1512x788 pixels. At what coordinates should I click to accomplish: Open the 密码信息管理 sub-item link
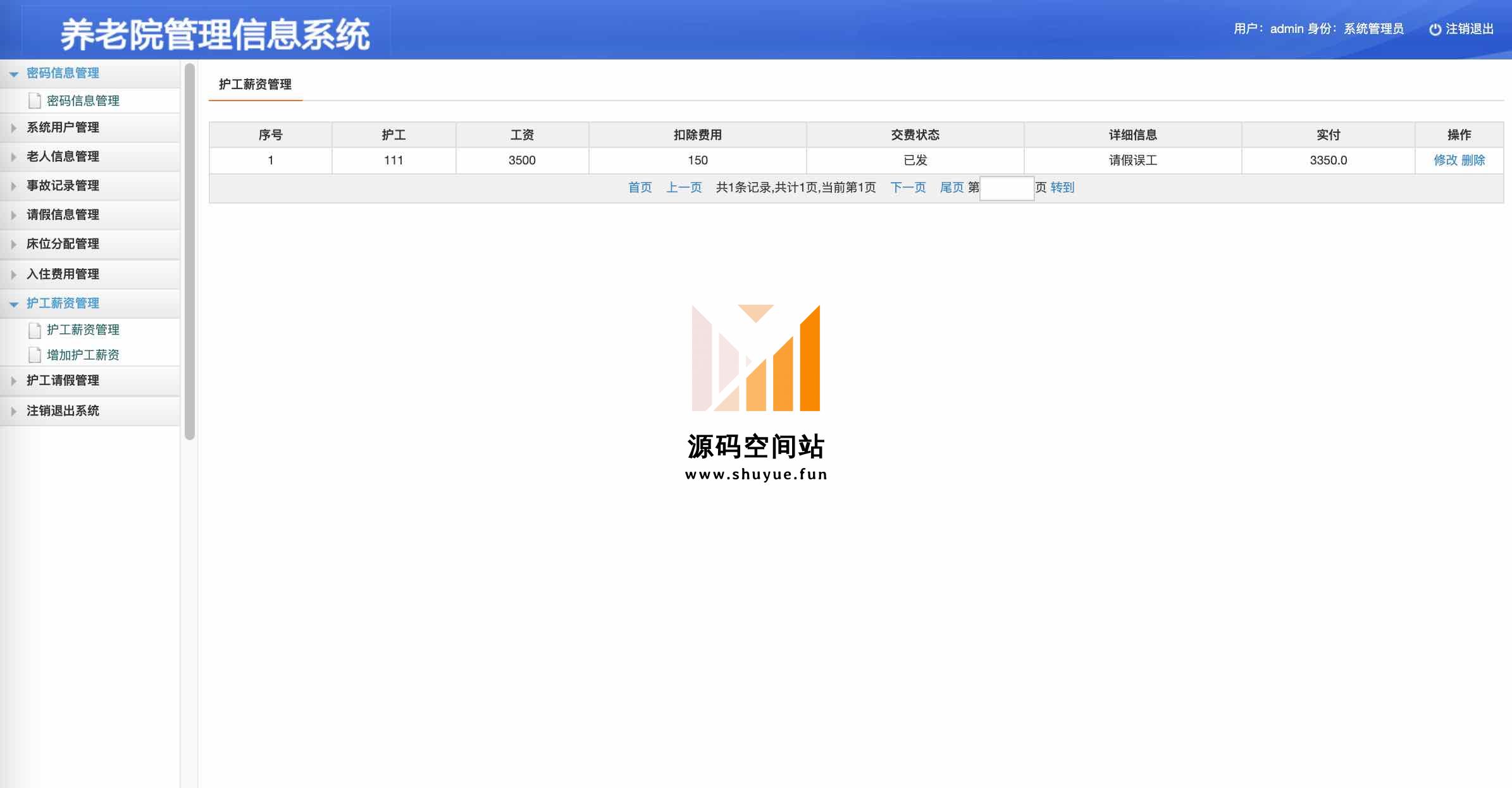pyautogui.click(x=83, y=101)
